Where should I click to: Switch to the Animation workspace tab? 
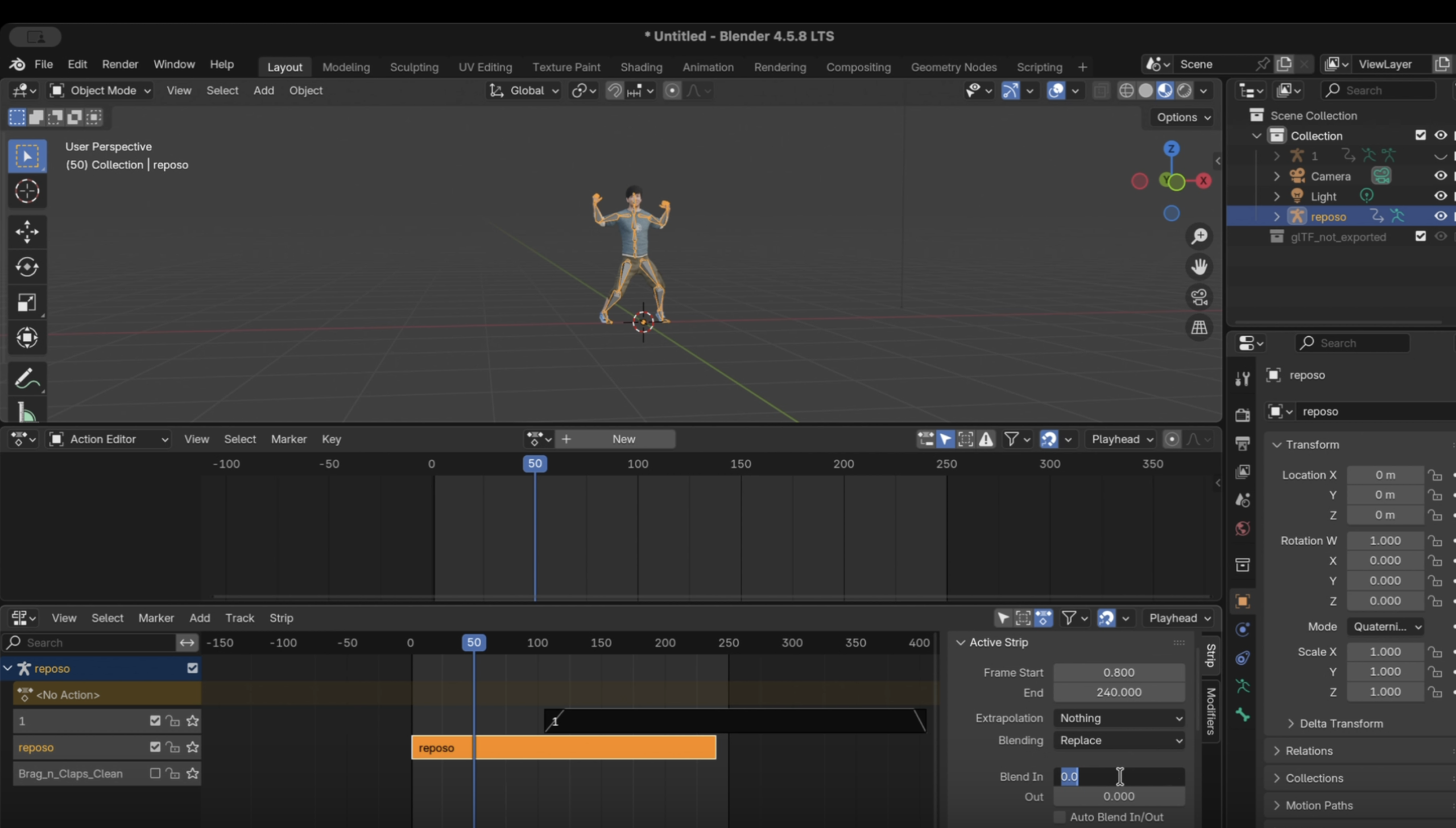coord(708,67)
